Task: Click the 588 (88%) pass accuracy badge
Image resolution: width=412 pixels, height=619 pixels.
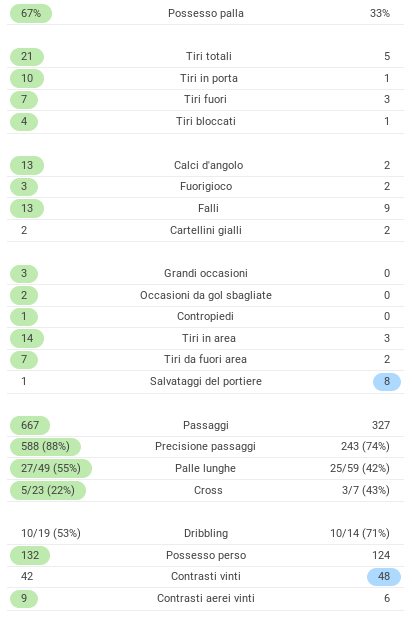Action: click(x=45, y=446)
